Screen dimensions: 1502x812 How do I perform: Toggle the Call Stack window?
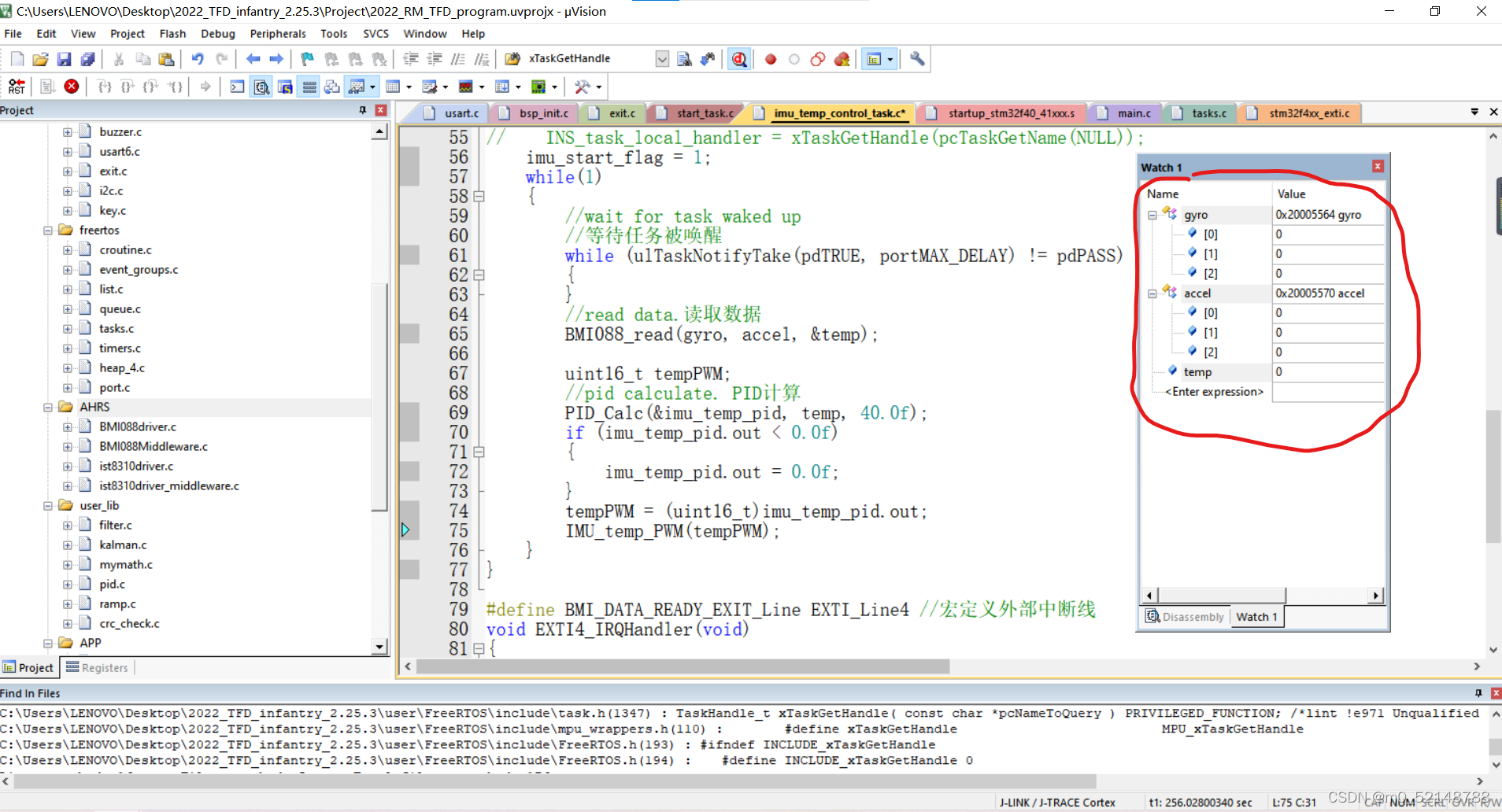pos(332,87)
